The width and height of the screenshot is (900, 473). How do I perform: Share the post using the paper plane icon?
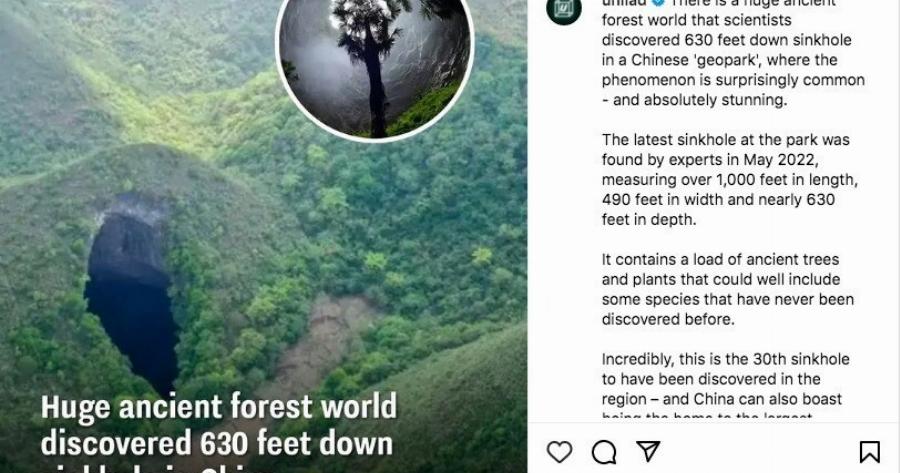coord(648,451)
